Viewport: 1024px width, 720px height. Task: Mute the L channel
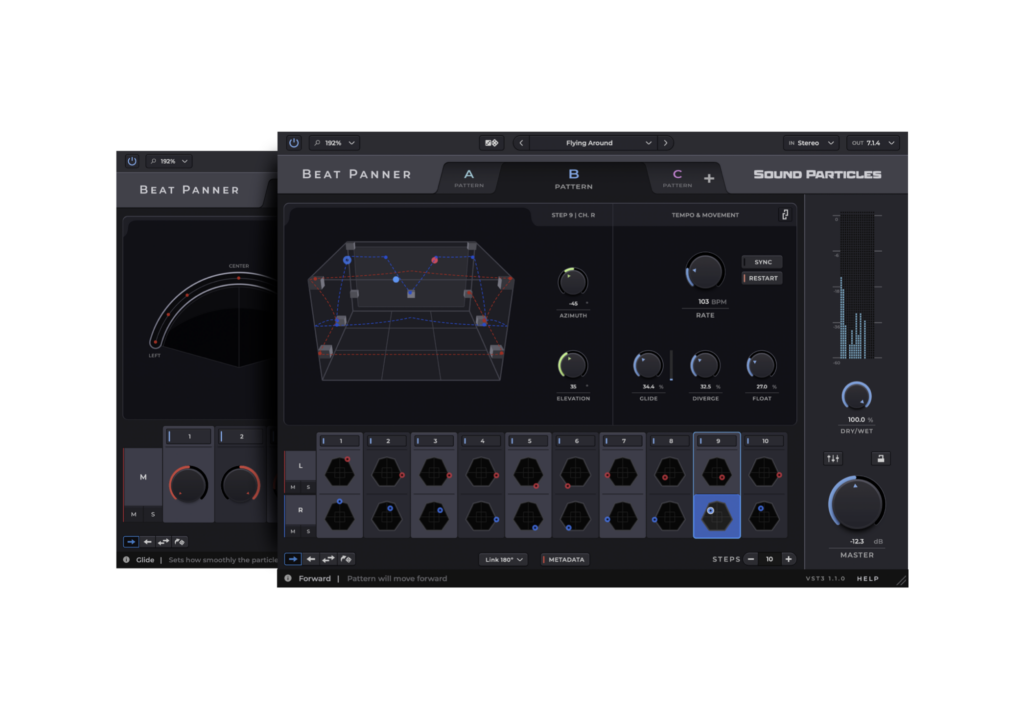click(293, 487)
